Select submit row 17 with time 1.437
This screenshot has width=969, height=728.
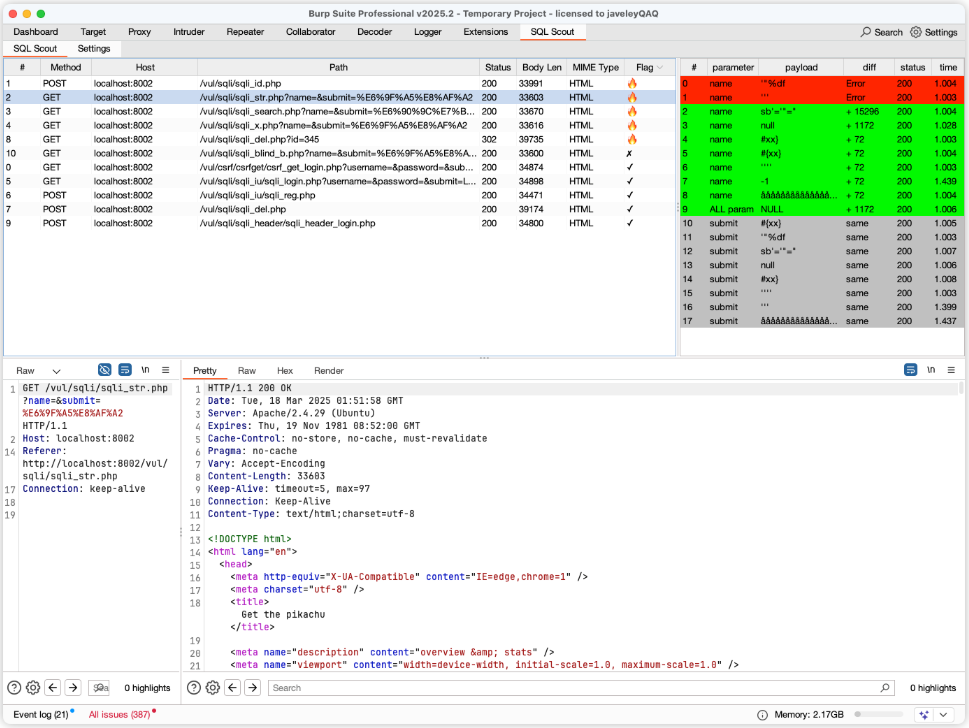(822, 321)
